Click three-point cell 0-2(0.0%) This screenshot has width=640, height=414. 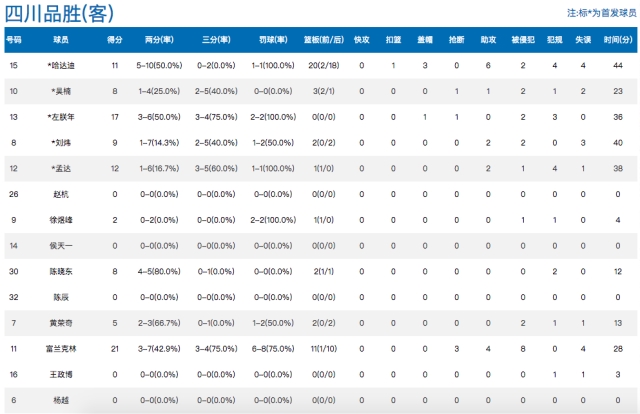(x=216, y=65)
